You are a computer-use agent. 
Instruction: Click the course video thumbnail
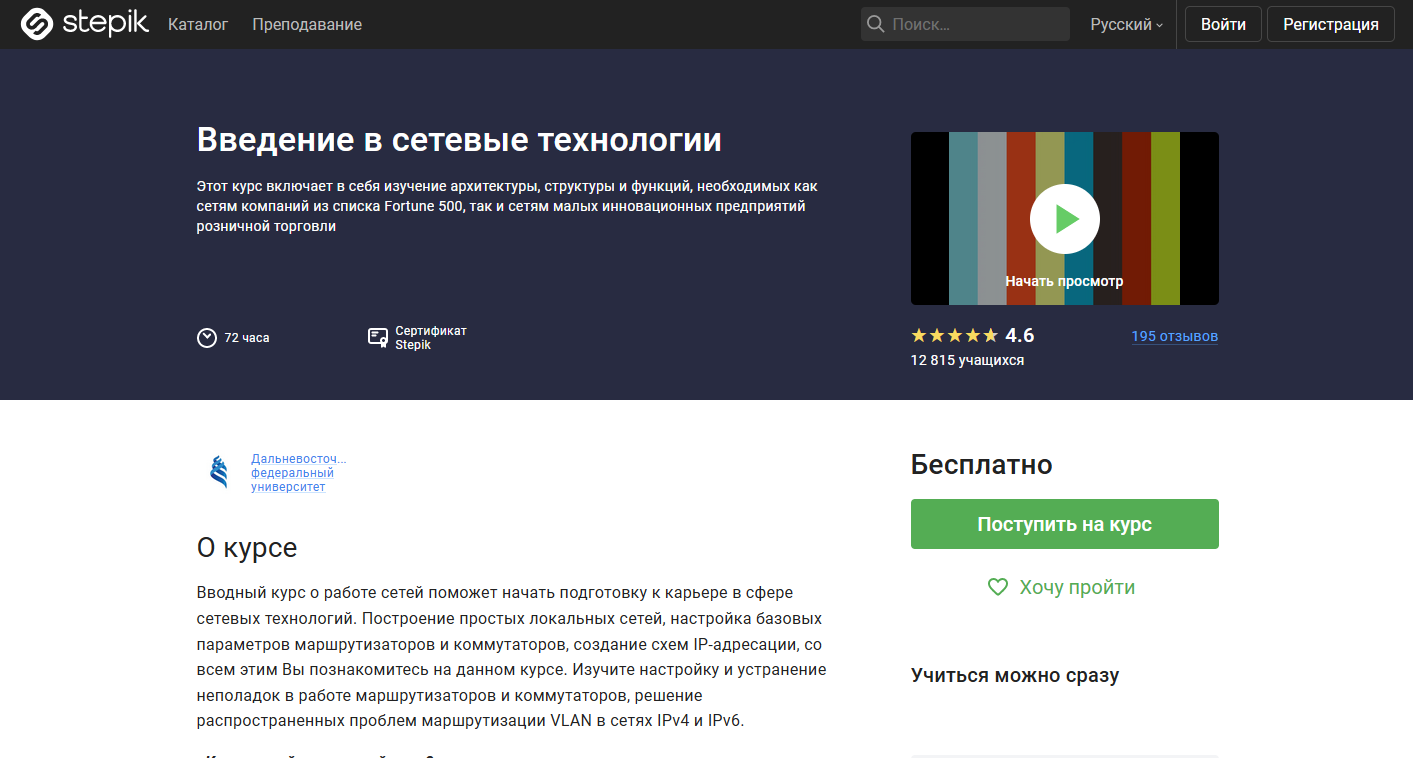[1064, 218]
